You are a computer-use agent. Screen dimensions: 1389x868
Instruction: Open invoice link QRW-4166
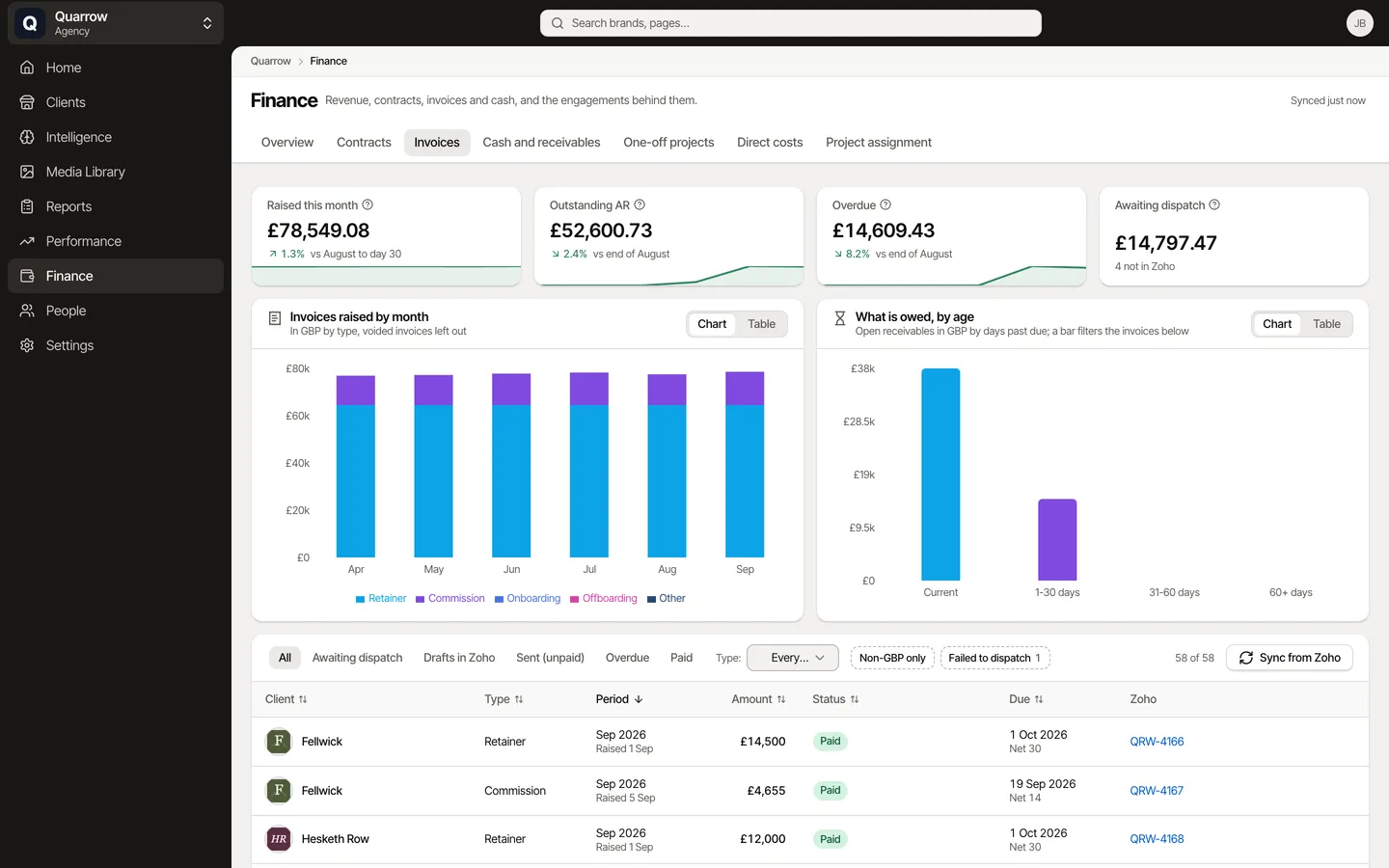point(1157,742)
